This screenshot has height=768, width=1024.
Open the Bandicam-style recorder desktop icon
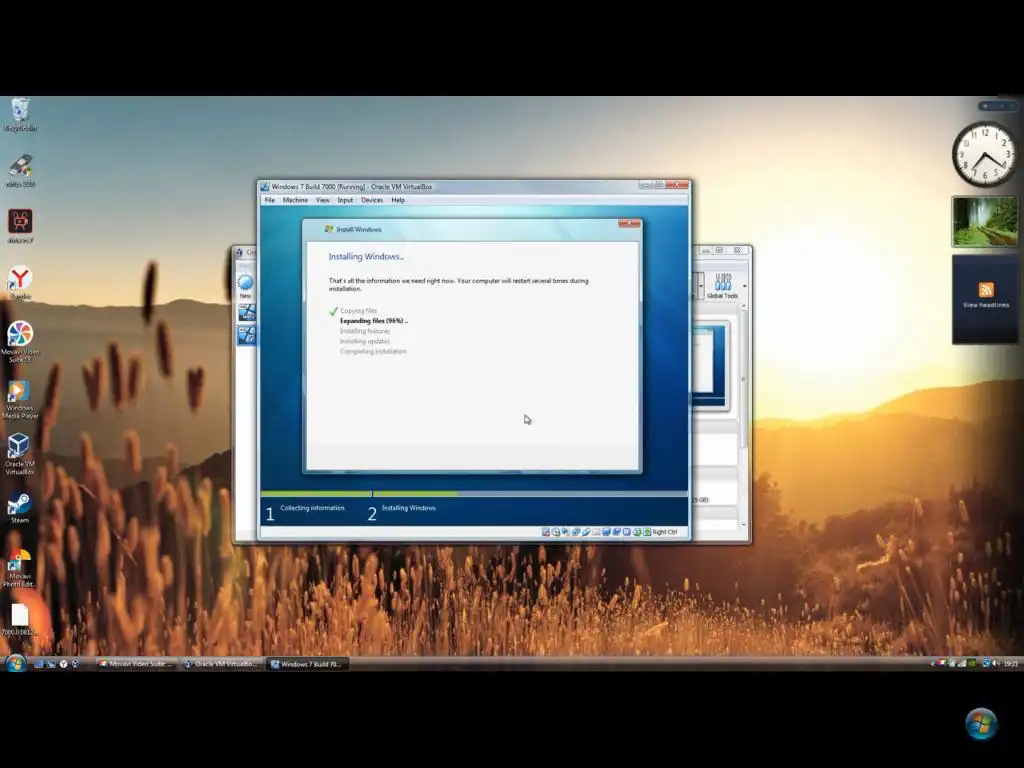pyautogui.click(x=20, y=227)
